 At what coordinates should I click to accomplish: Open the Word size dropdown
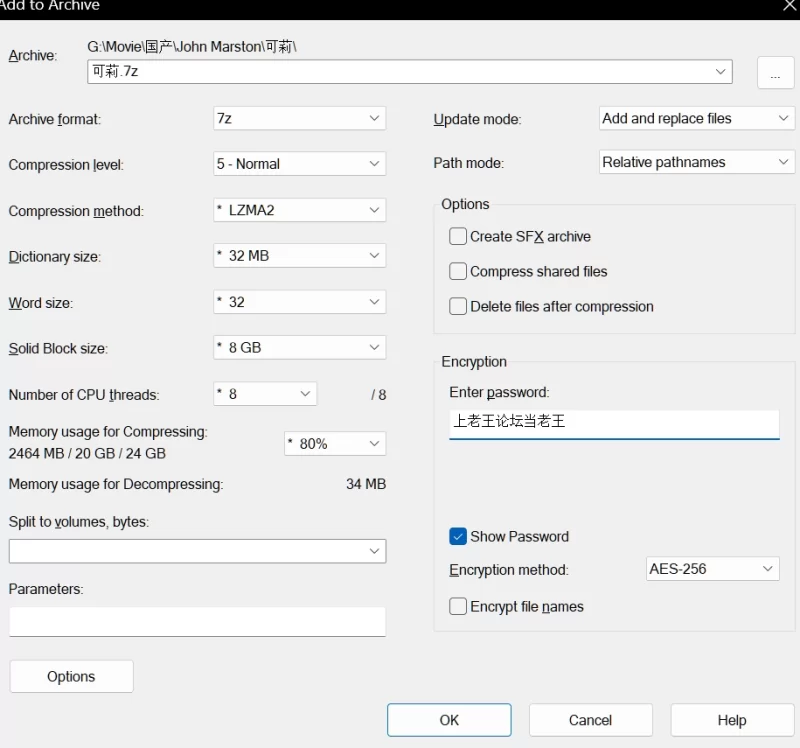[x=299, y=302]
